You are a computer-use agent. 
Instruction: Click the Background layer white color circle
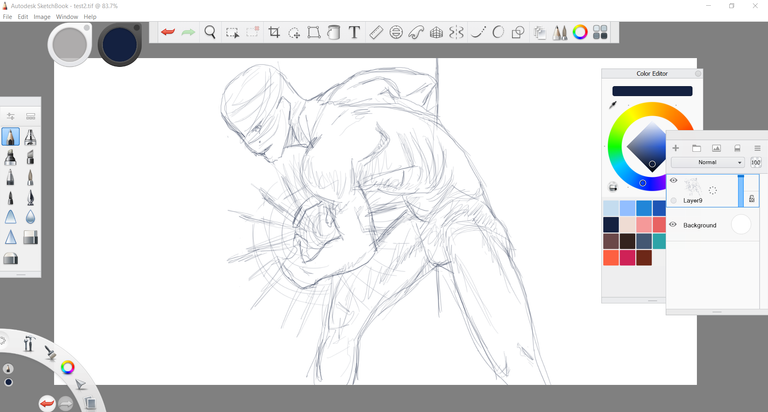[x=741, y=224]
